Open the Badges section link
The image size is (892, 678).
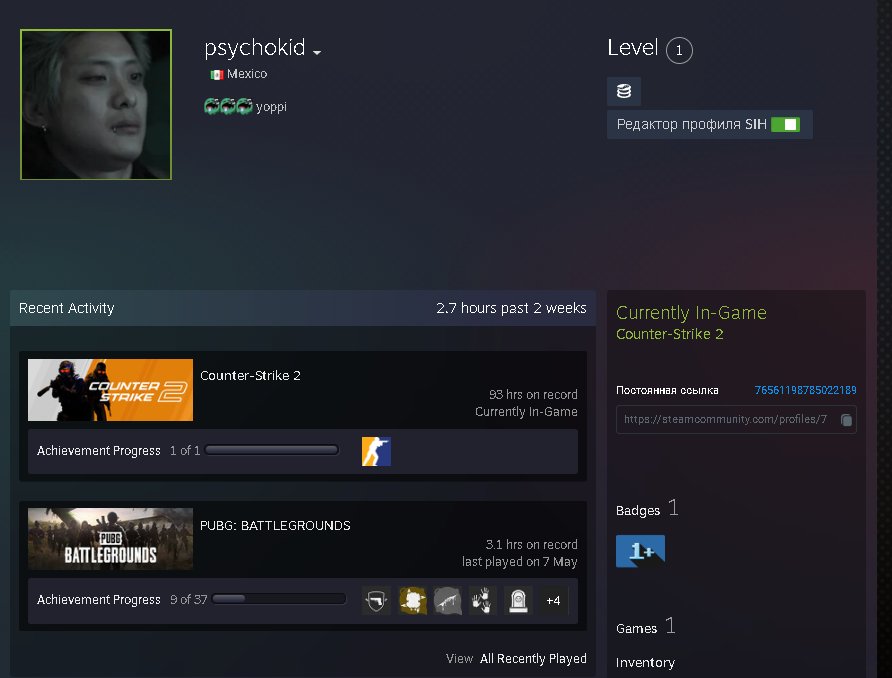(x=638, y=511)
